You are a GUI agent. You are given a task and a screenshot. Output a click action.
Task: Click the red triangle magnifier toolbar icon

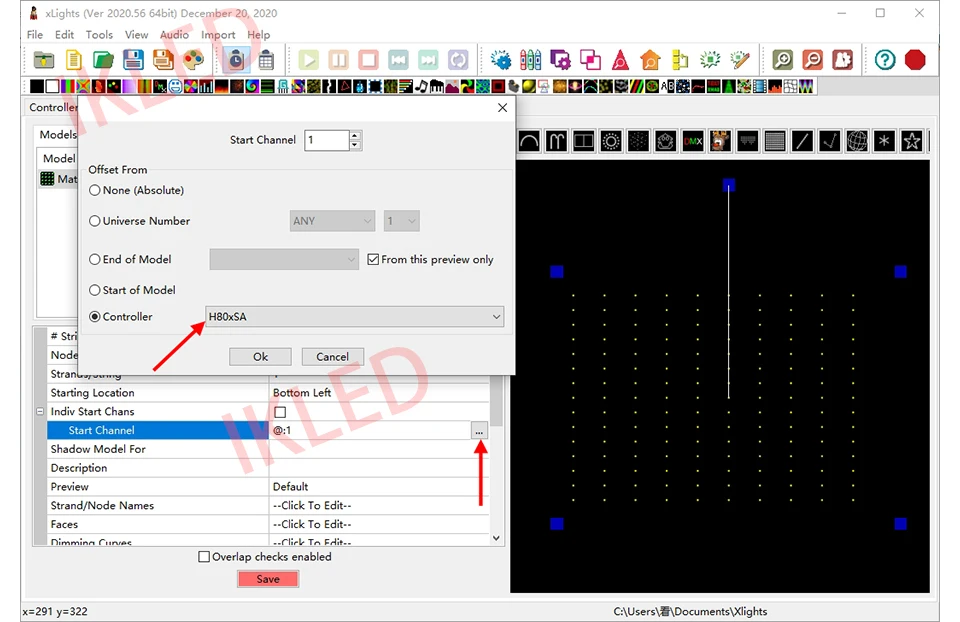(x=620, y=60)
